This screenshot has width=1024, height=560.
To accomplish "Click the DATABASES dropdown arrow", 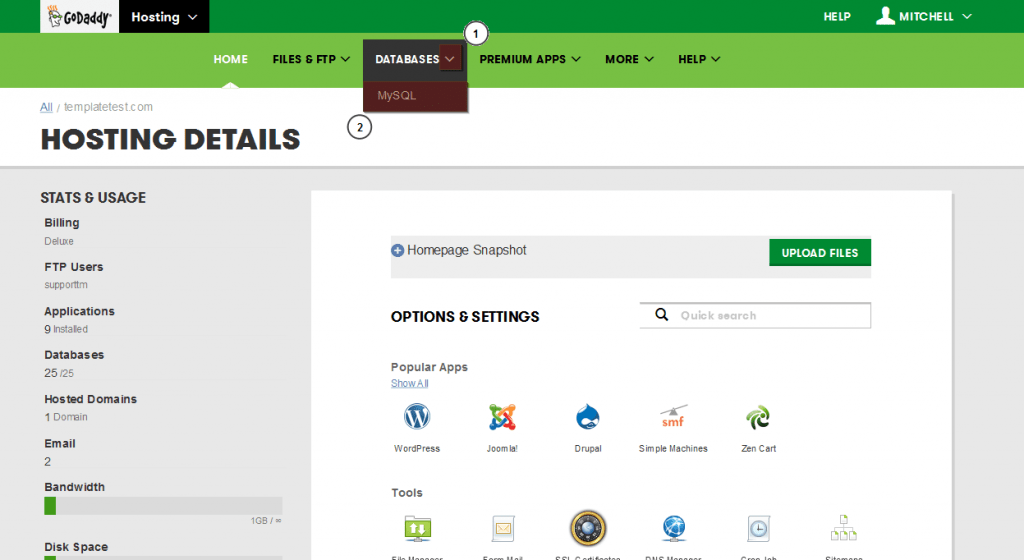I will pos(450,59).
